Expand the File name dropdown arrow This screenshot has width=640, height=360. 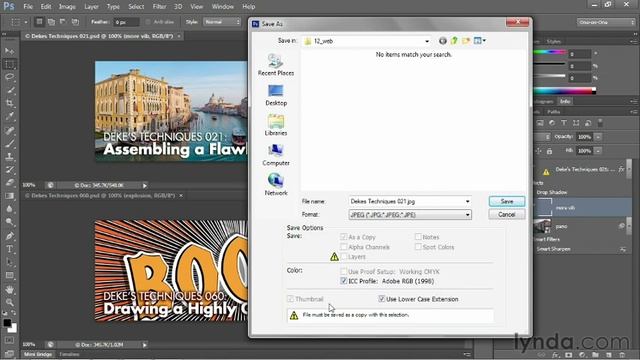coord(467,201)
